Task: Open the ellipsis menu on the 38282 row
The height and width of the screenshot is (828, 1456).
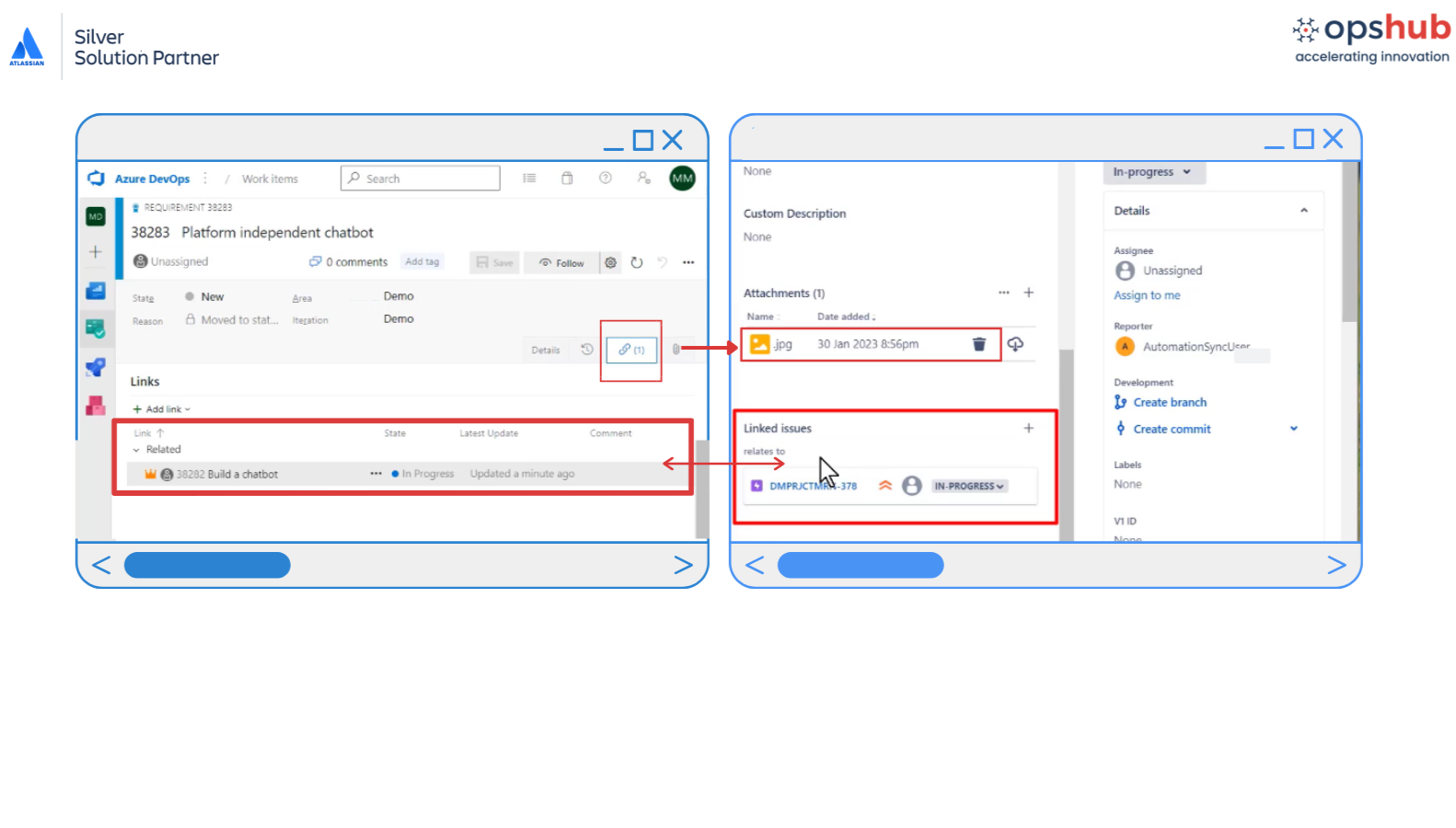Action: click(x=376, y=474)
